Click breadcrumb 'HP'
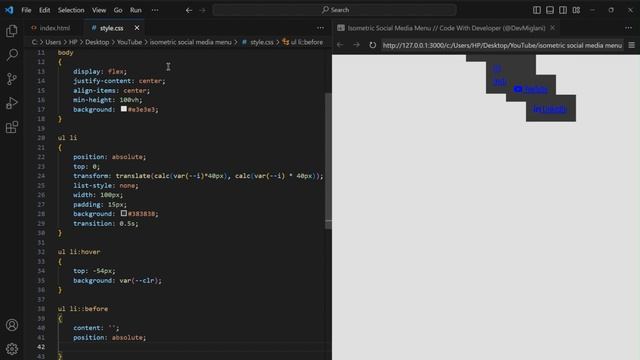640x360 pixels. (73, 42)
